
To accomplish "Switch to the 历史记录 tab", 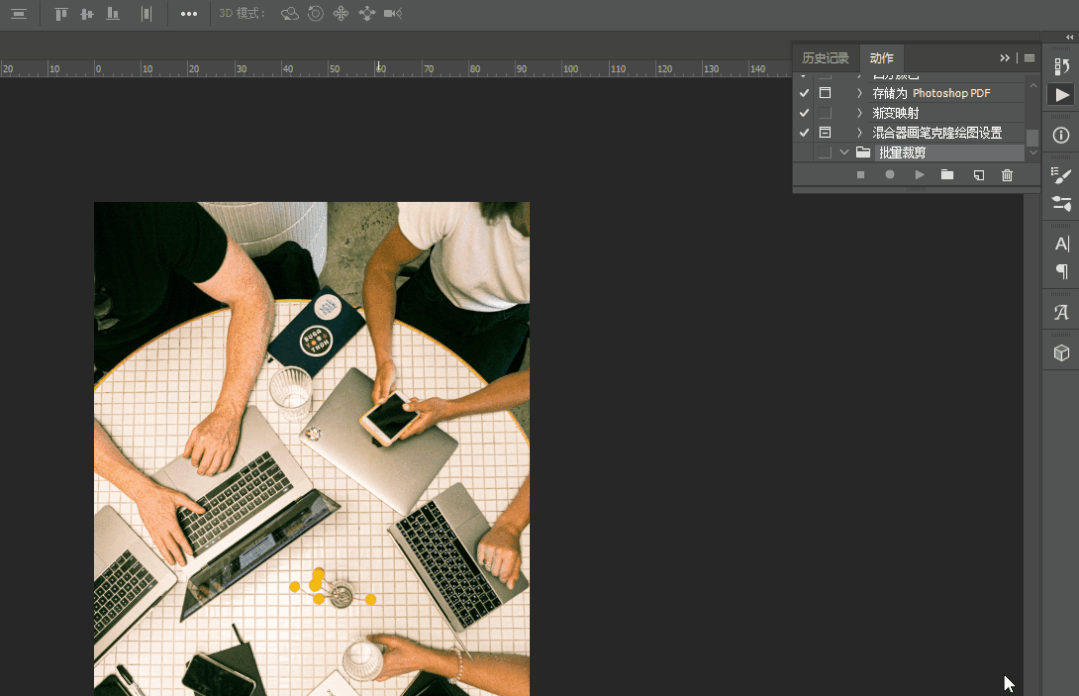I will click(825, 58).
